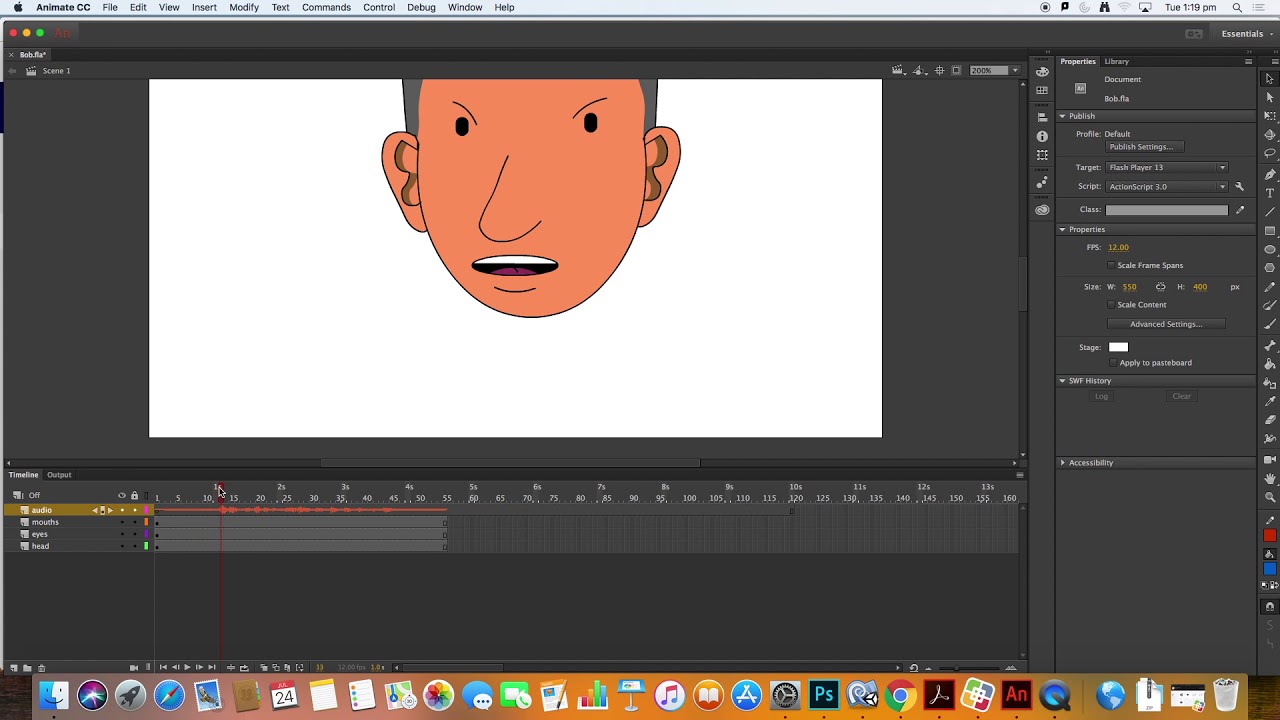This screenshot has height=720, width=1280.
Task: Go to Scene 1 breadcrumb
Action: [x=56, y=71]
